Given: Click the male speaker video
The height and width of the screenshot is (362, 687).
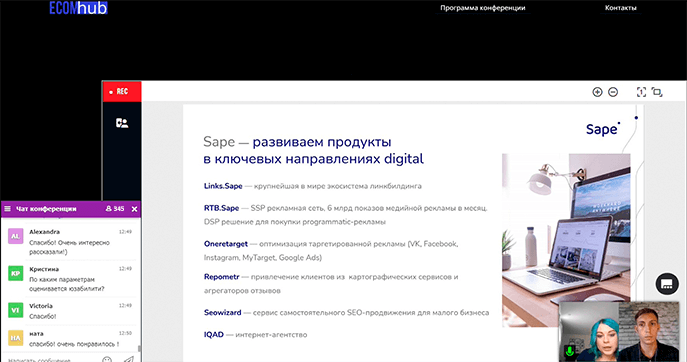Looking at the screenshot, I should [649, 332].
